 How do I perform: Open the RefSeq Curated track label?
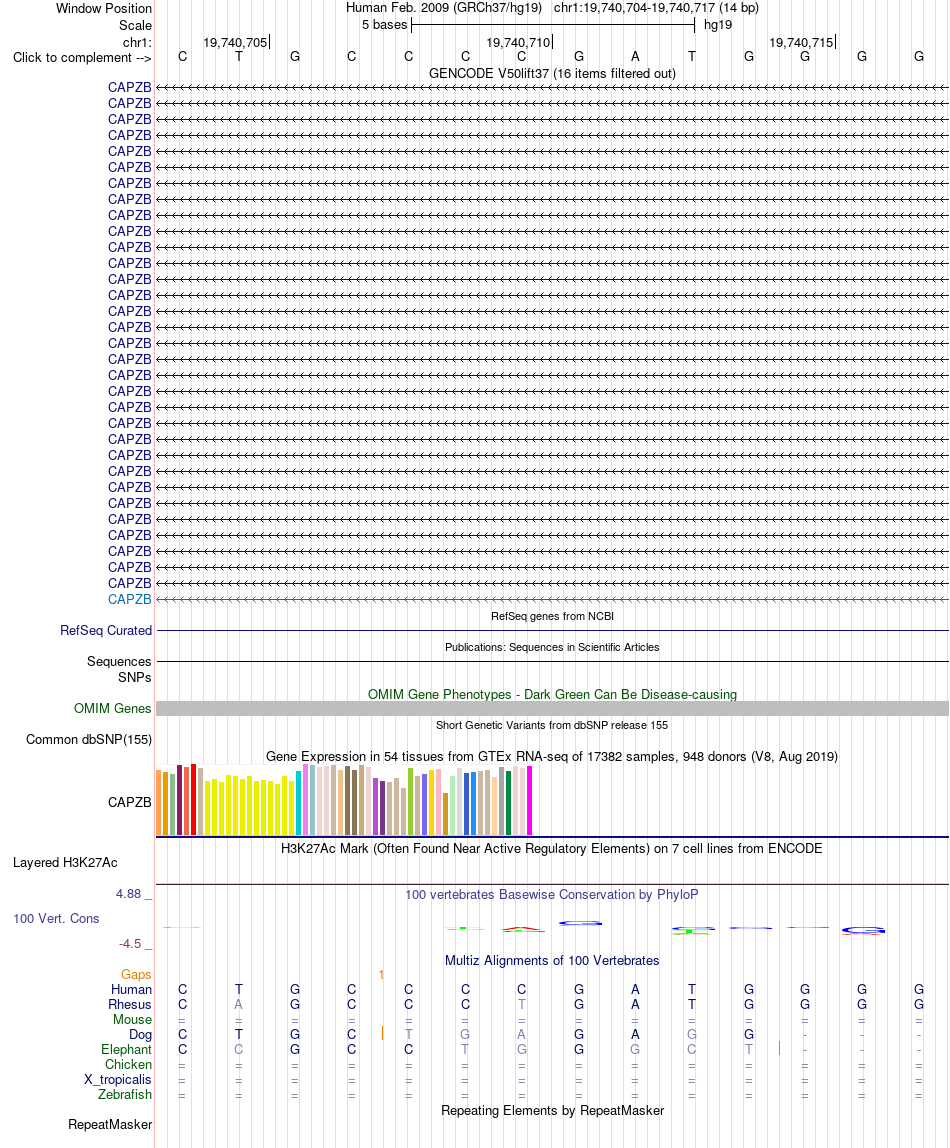106,630
